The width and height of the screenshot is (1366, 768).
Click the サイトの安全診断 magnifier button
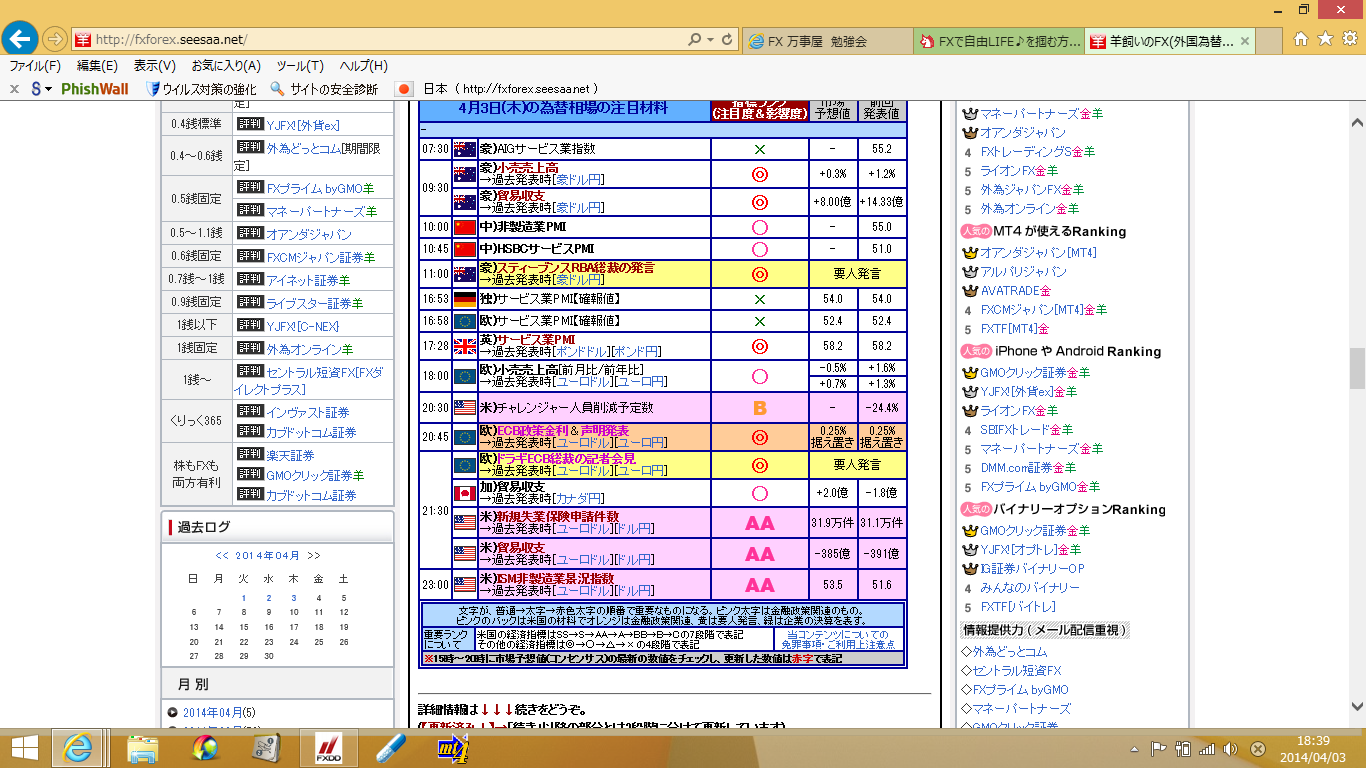tap(325, 89)
